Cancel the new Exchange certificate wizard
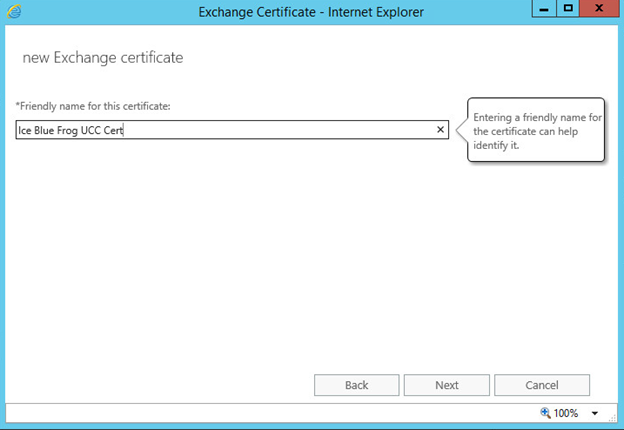Viewport: 624px width, 430px height. tap(542, 385)
